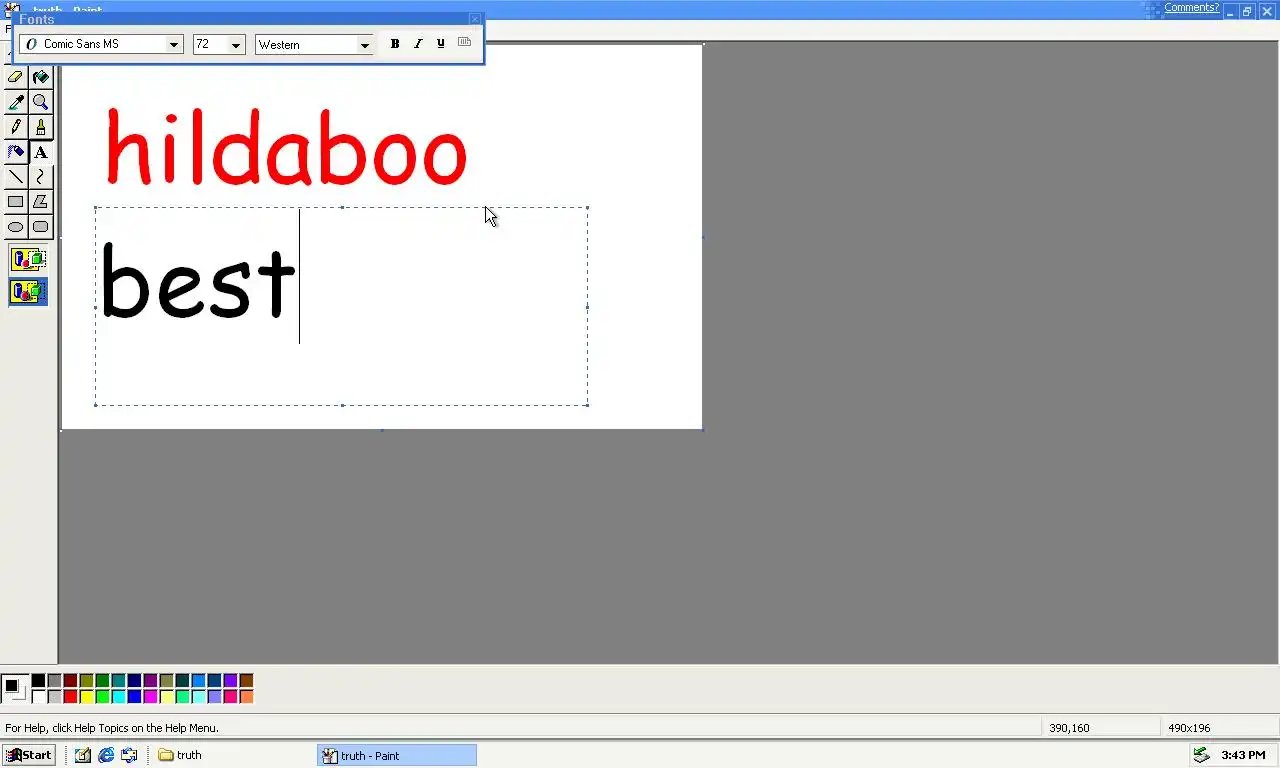The image size is (1280, 768).
Task: Click the Paint application title bar icon
Action: 12,9
